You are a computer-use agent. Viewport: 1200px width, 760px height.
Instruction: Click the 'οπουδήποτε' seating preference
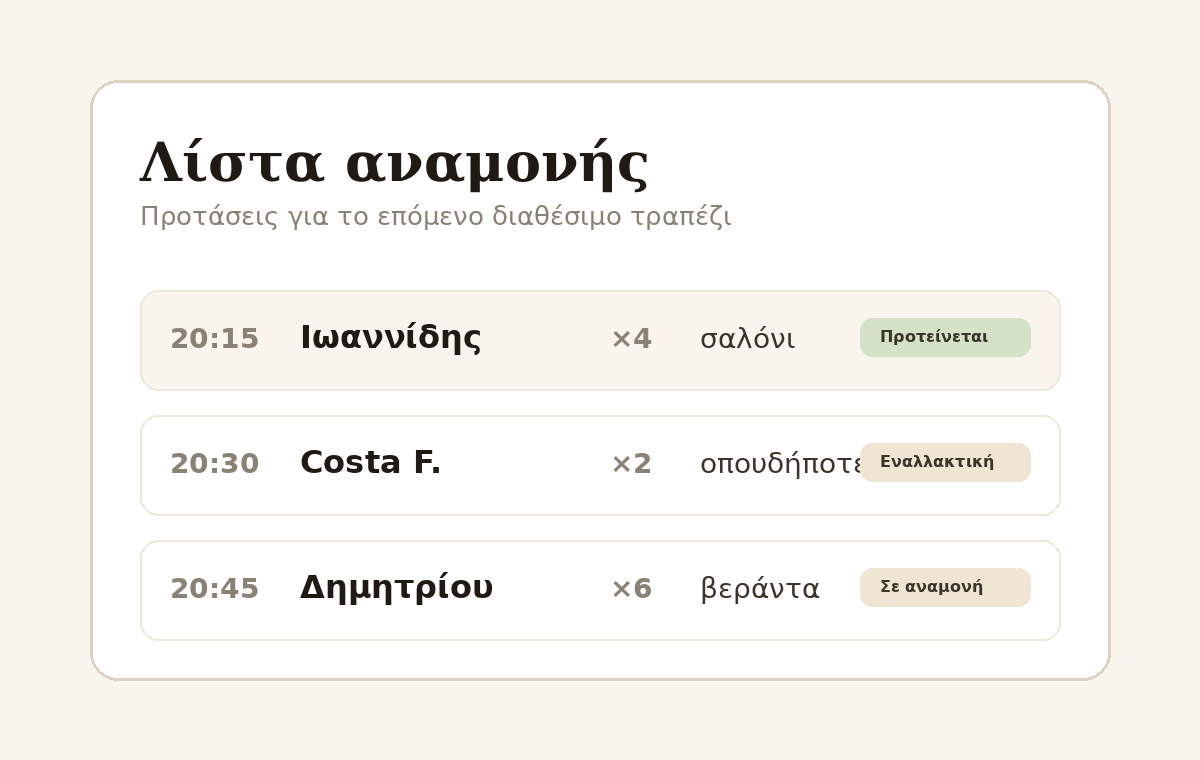[781, 464]
